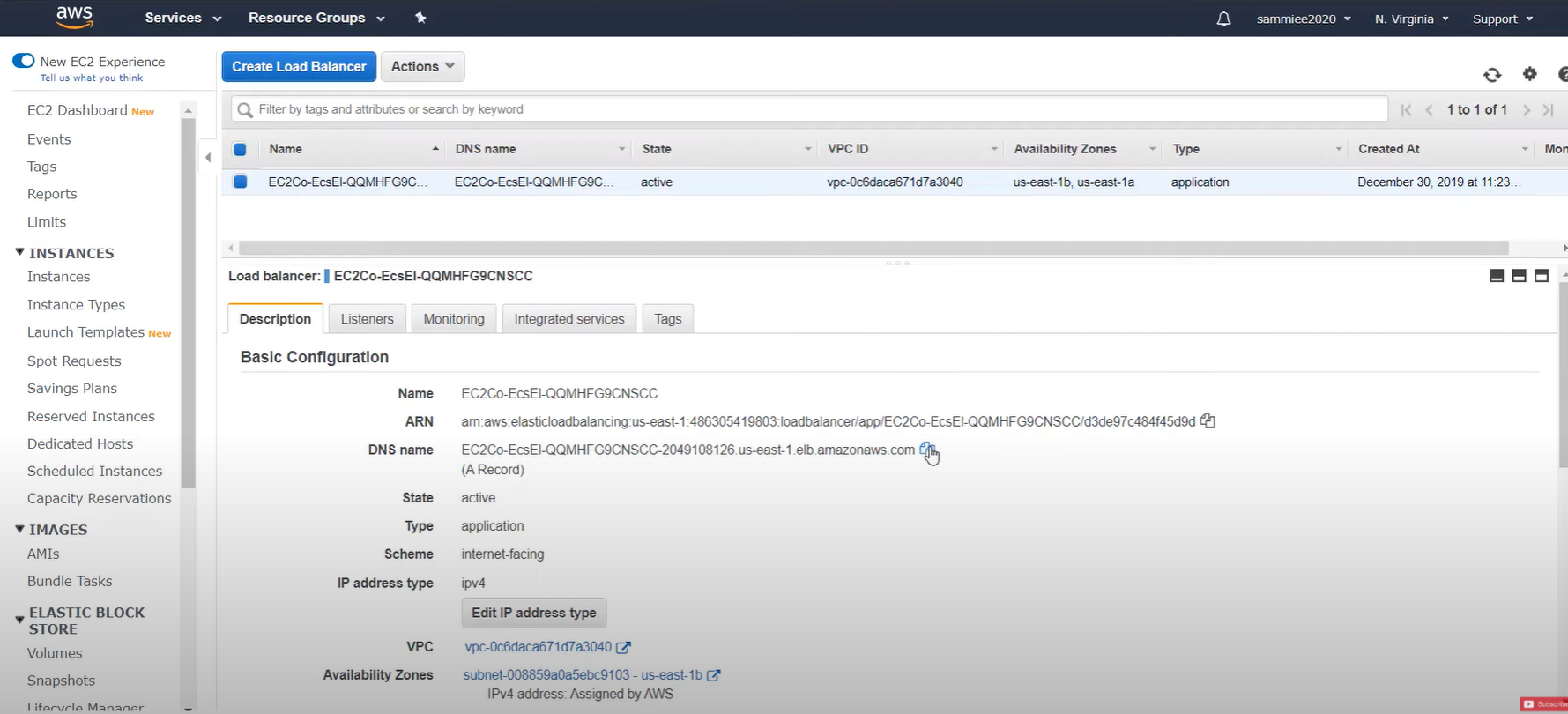This screenshot has width=1568, height=714.
Task: Open Volumes in sidebar
Action: [55, 653]
